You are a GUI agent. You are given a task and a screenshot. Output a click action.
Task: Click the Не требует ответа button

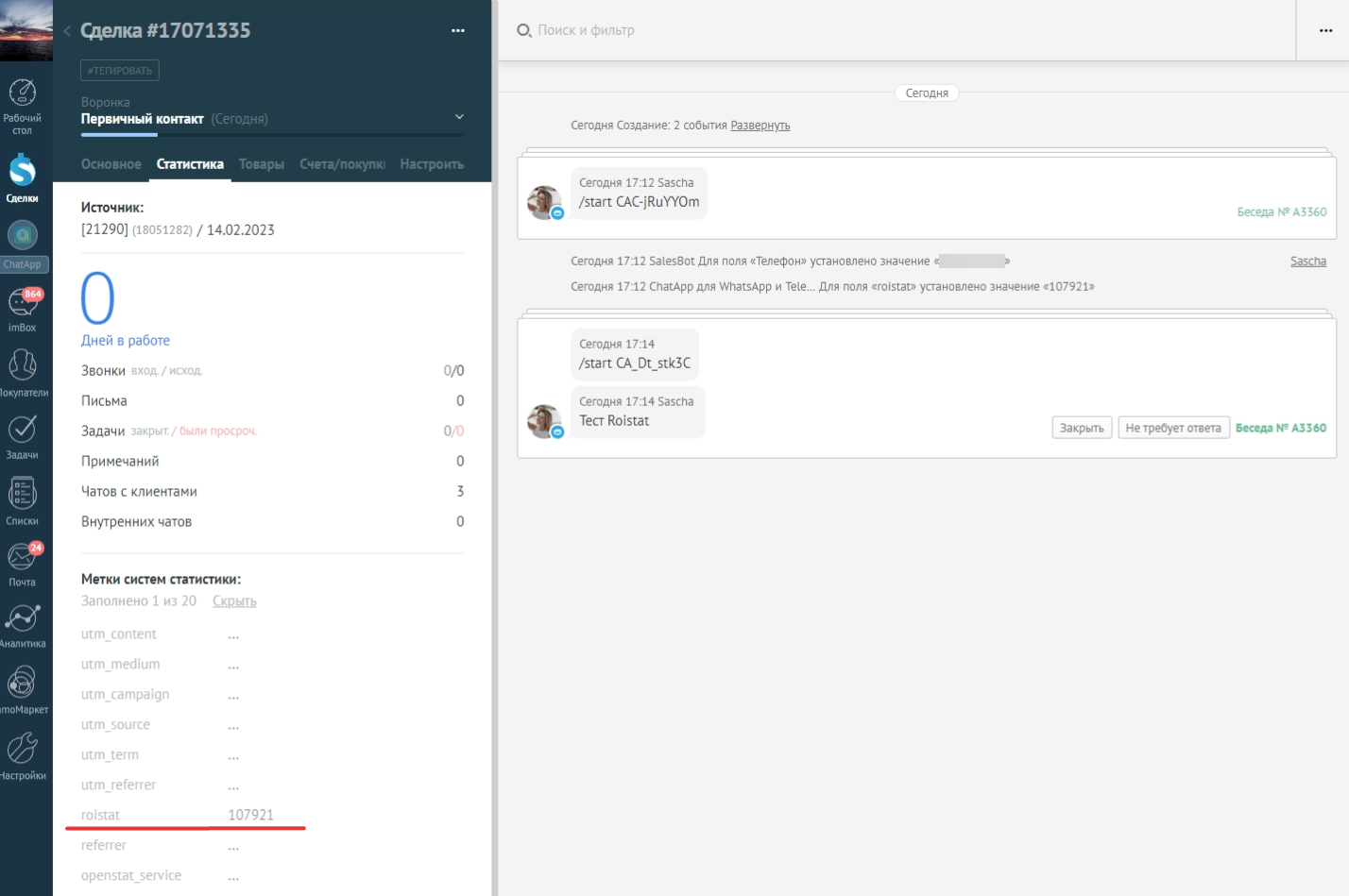(x=1172, y=428)
